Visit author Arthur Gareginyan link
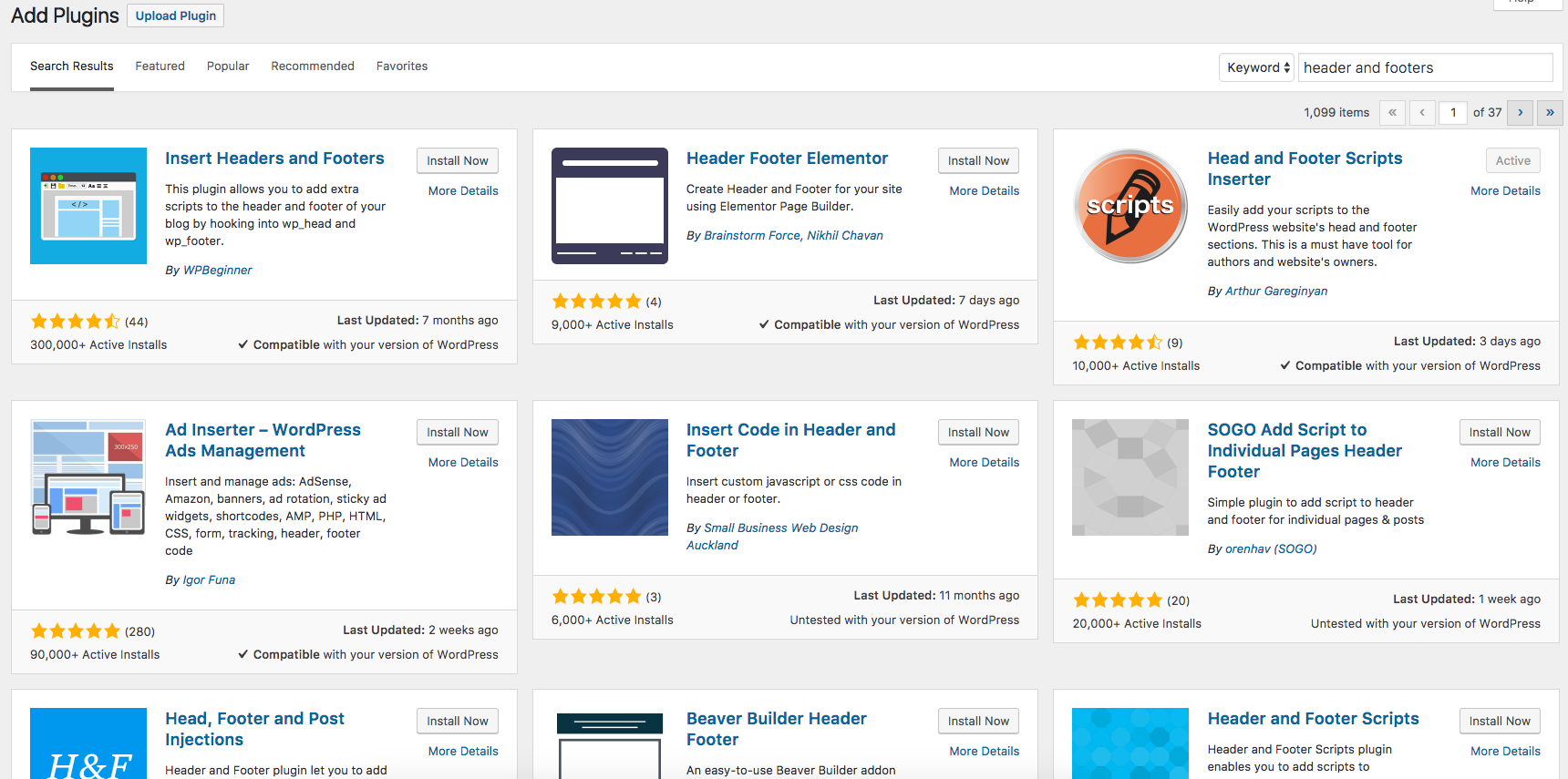The width and height of the screenshot is (1568, 779). [x=1276, y=291]
